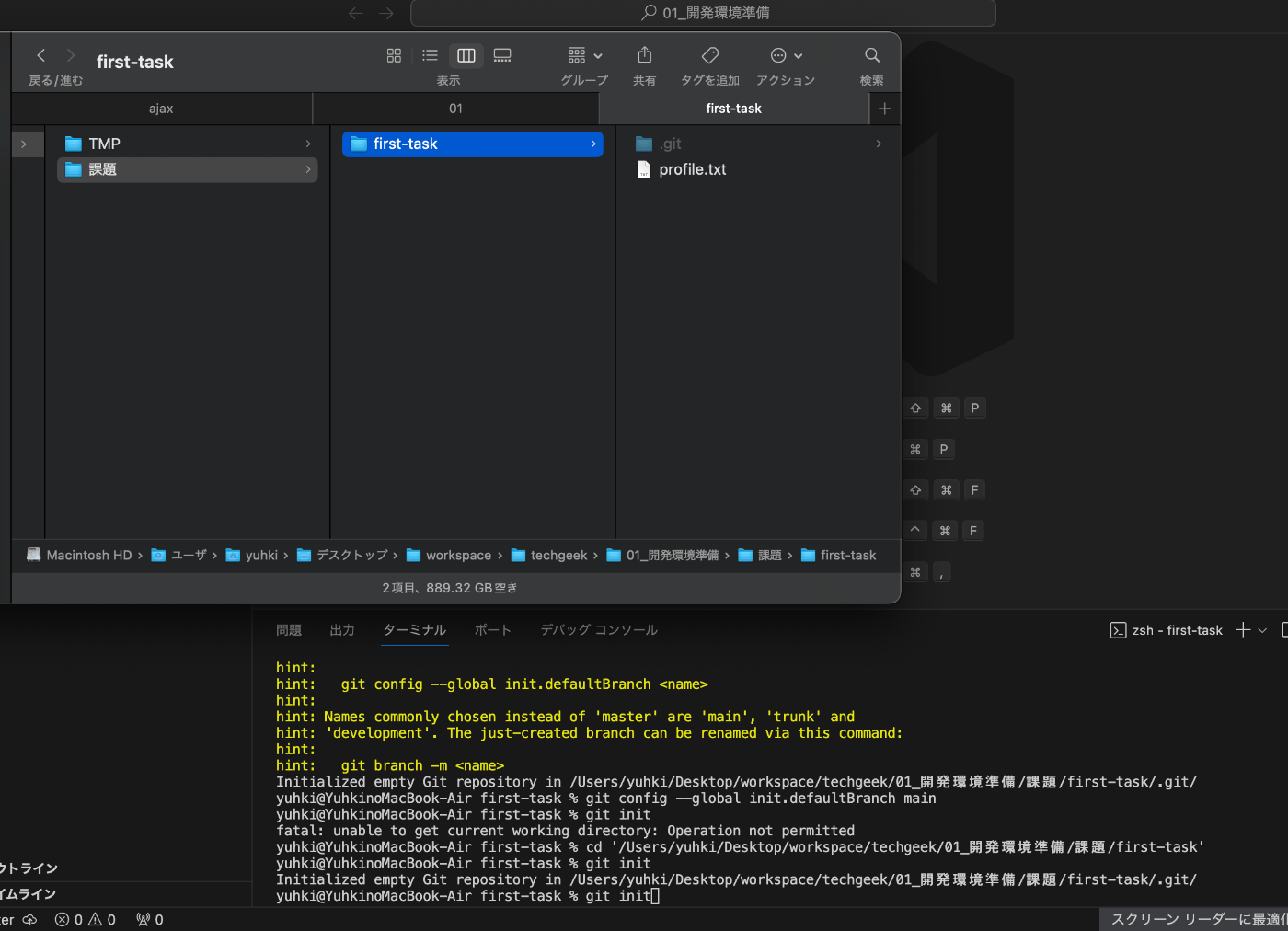Switch to the ajax Finder tab

[161, 109]
